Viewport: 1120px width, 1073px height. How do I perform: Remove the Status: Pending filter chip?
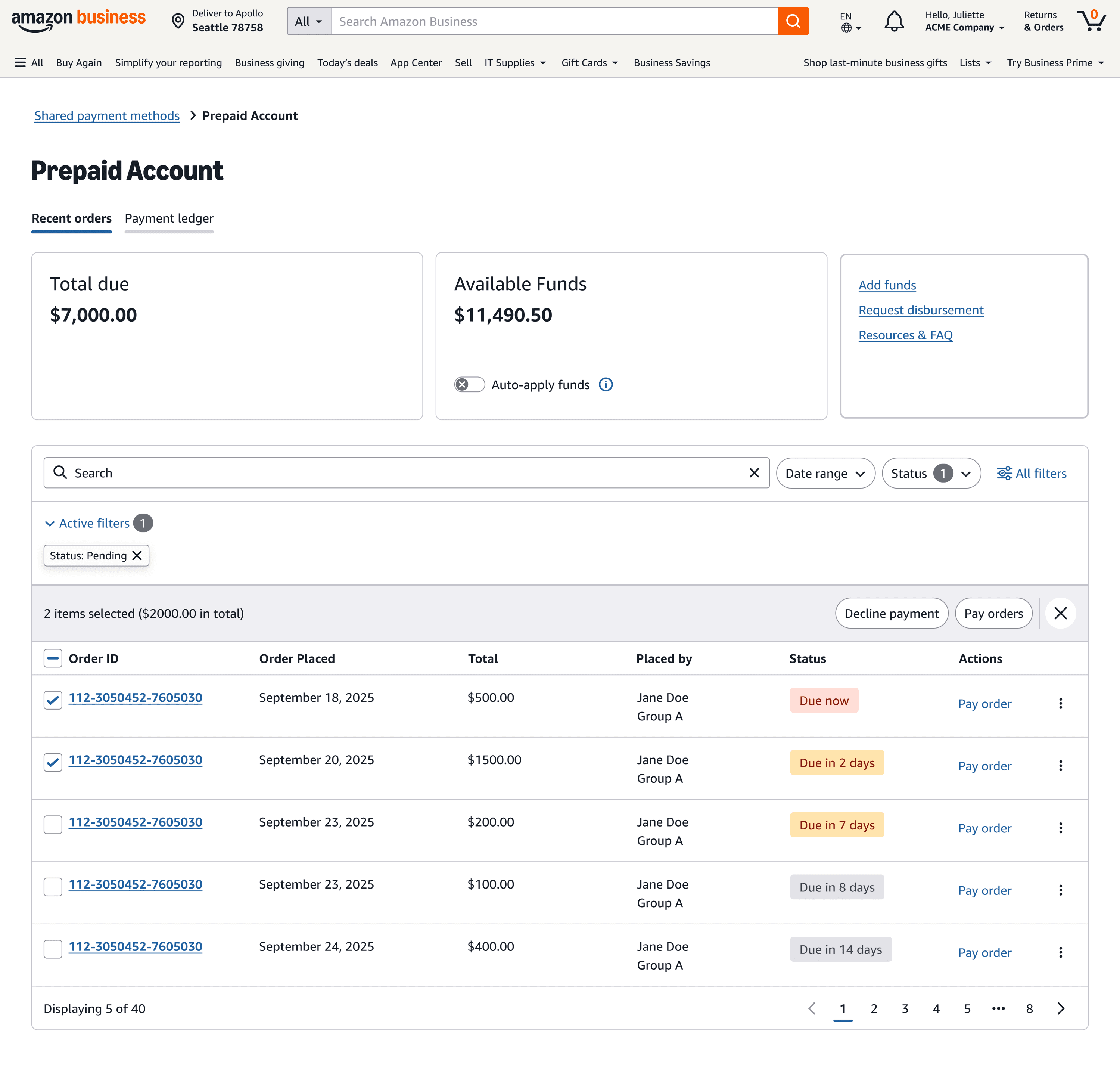137,556
